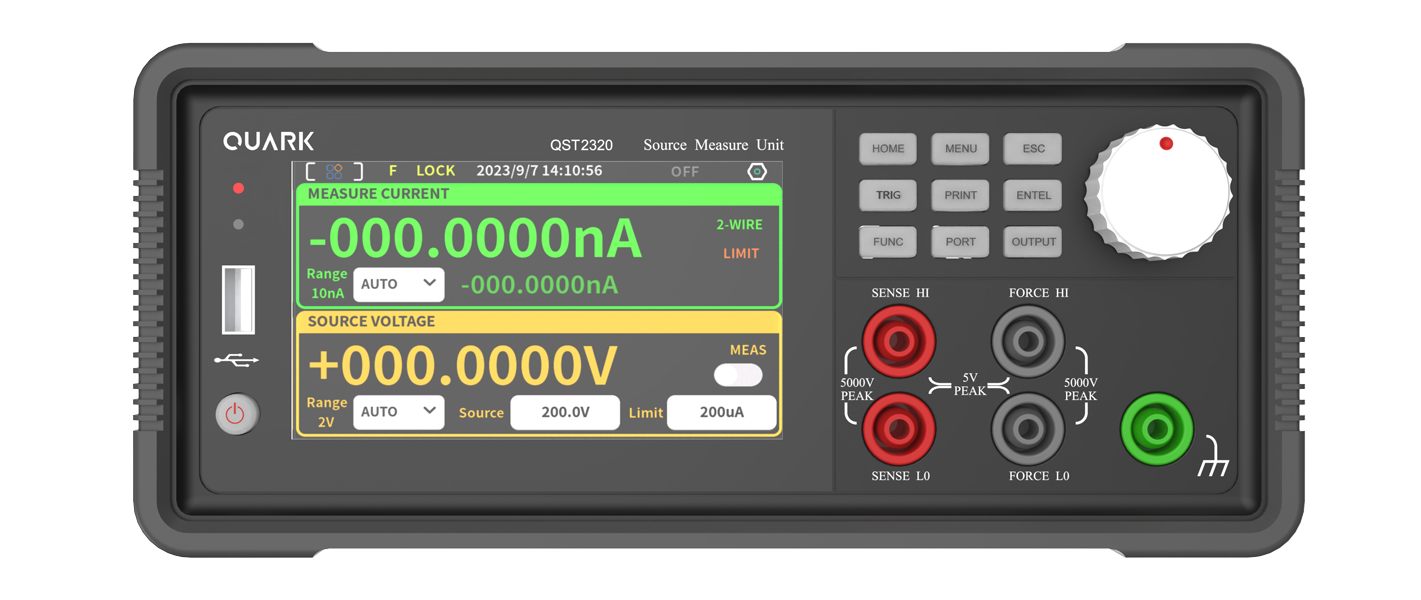Tap the bracketed grid icon in status bar

334,171
